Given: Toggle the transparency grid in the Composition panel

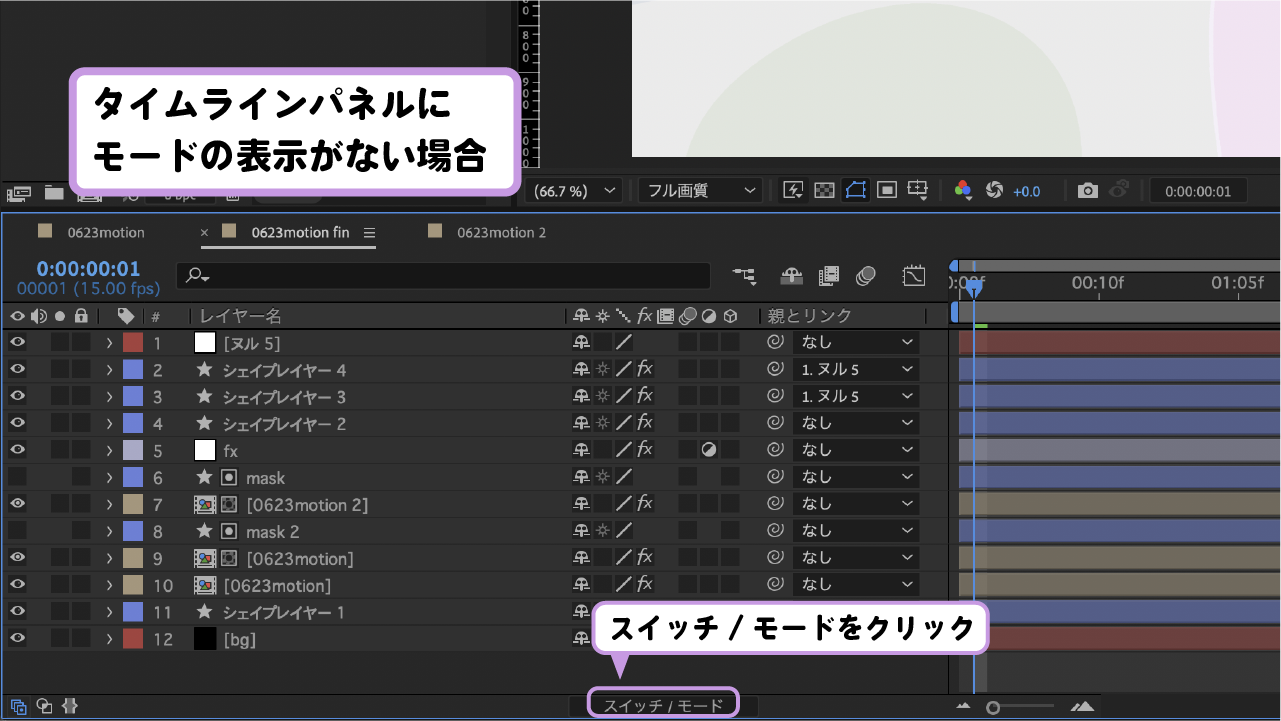Looking at the screenshot, I should [x=822, y=190].
